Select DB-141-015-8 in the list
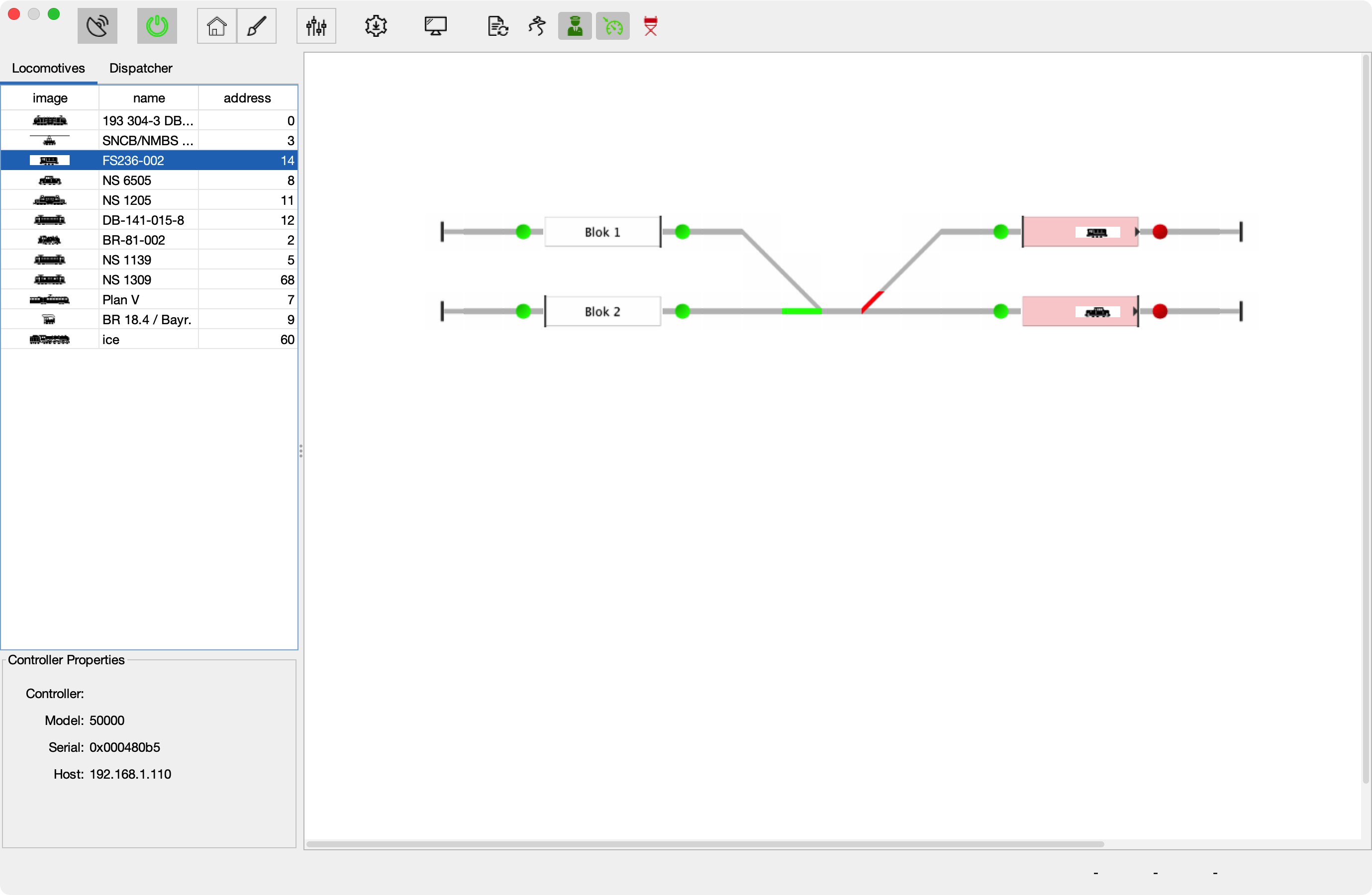This screenshot has height=895, width=1372. pyautogui.click(x=149, y=220)
